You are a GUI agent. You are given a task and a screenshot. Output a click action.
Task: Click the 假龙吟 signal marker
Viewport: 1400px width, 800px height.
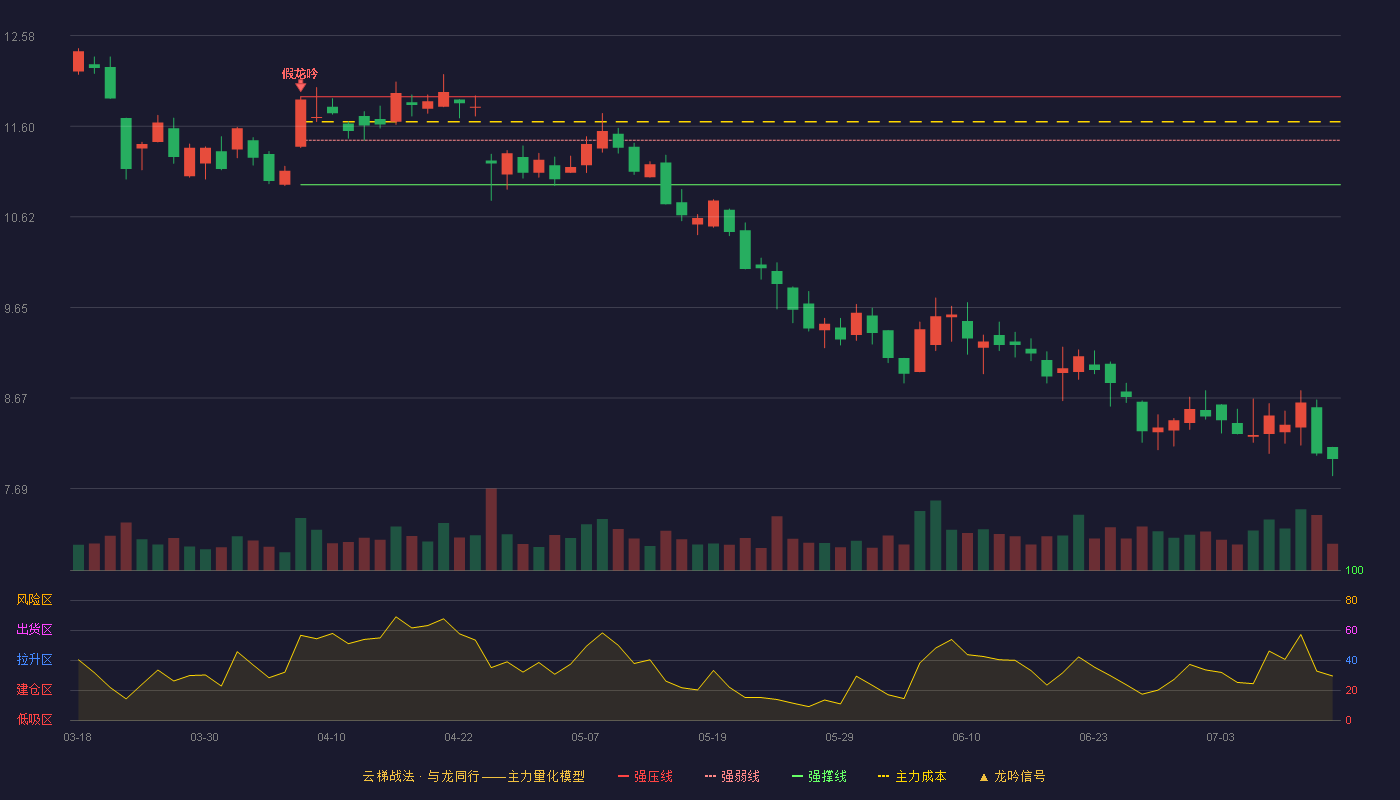tap(300, 80)
